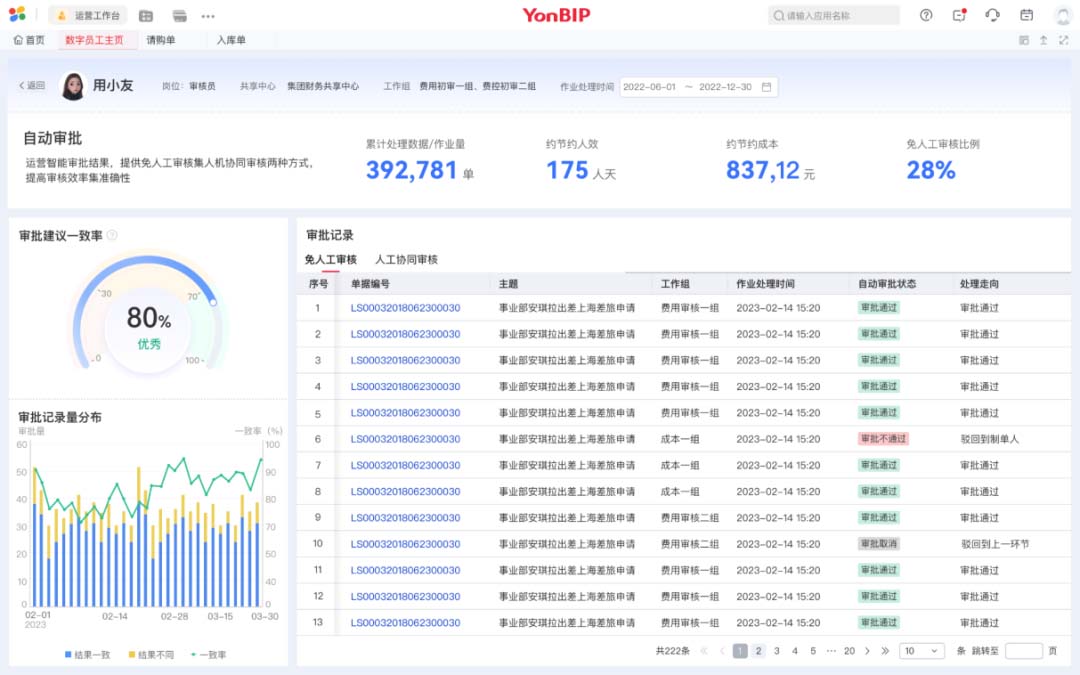Click the 自动审批状态 column header
Screen dimensions: 1080x675
coord(887,284)
